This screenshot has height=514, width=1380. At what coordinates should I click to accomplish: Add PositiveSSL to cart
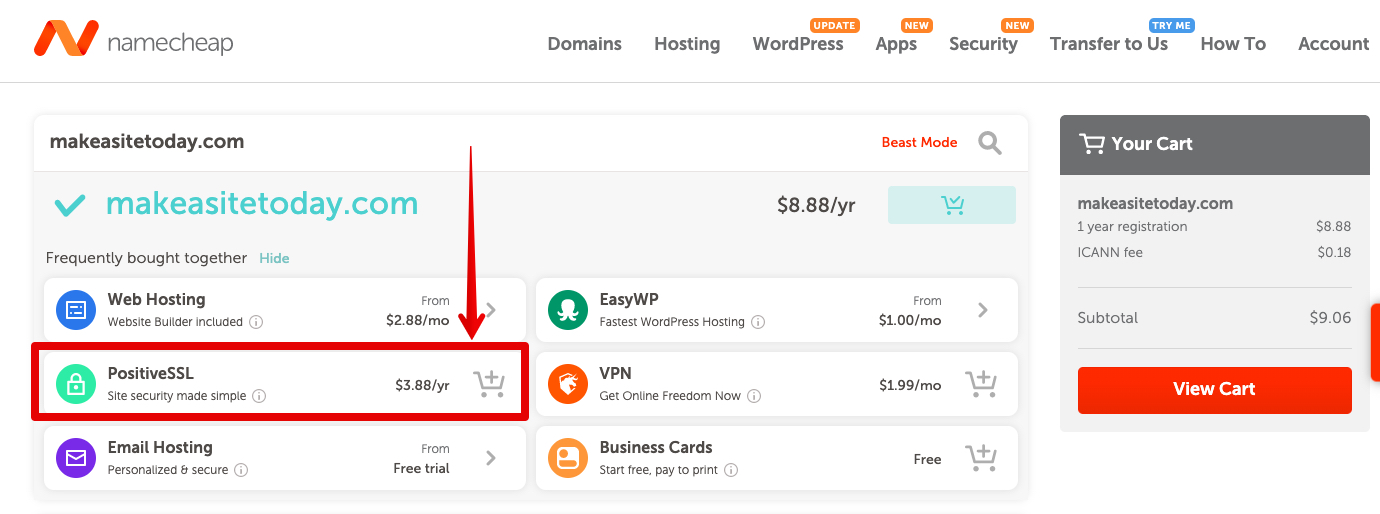click(489, 384)
